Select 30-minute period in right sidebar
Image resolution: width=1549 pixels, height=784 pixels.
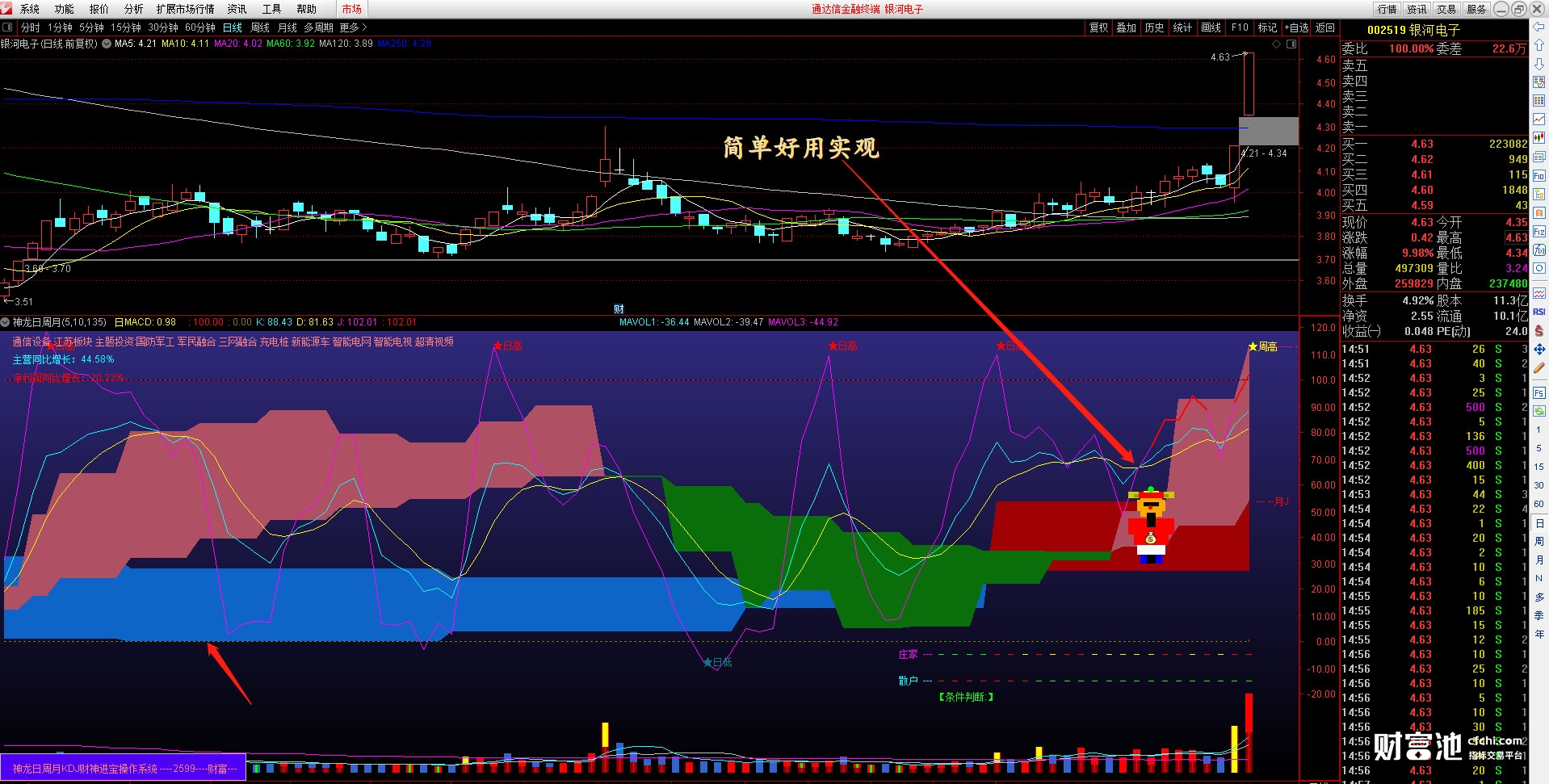click(1539, 485)
